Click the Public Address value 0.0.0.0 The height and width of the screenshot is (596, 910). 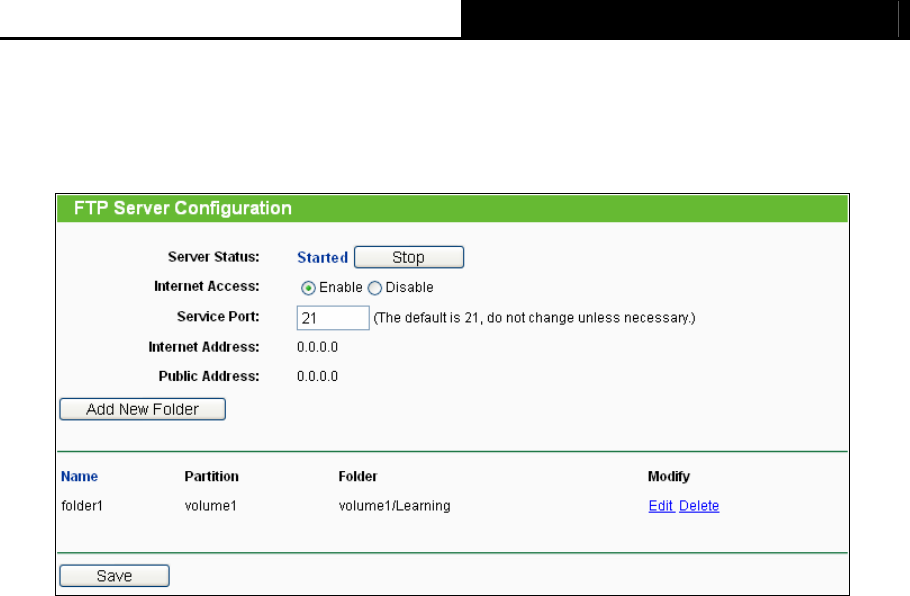click(x=317, y=377)
